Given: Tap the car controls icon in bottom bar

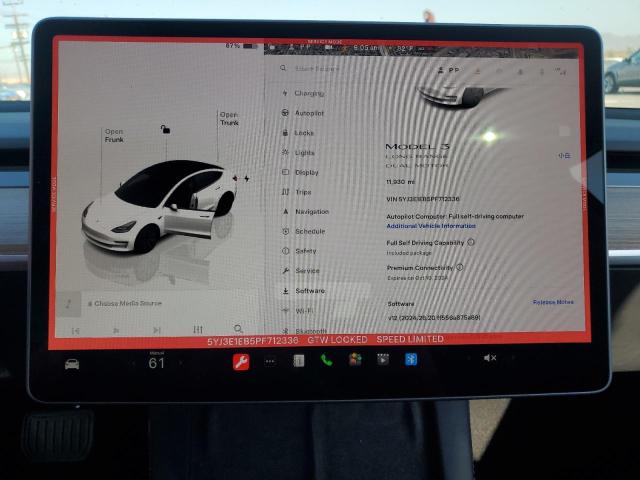Looking at the screenshot, I should click(72, 364).
